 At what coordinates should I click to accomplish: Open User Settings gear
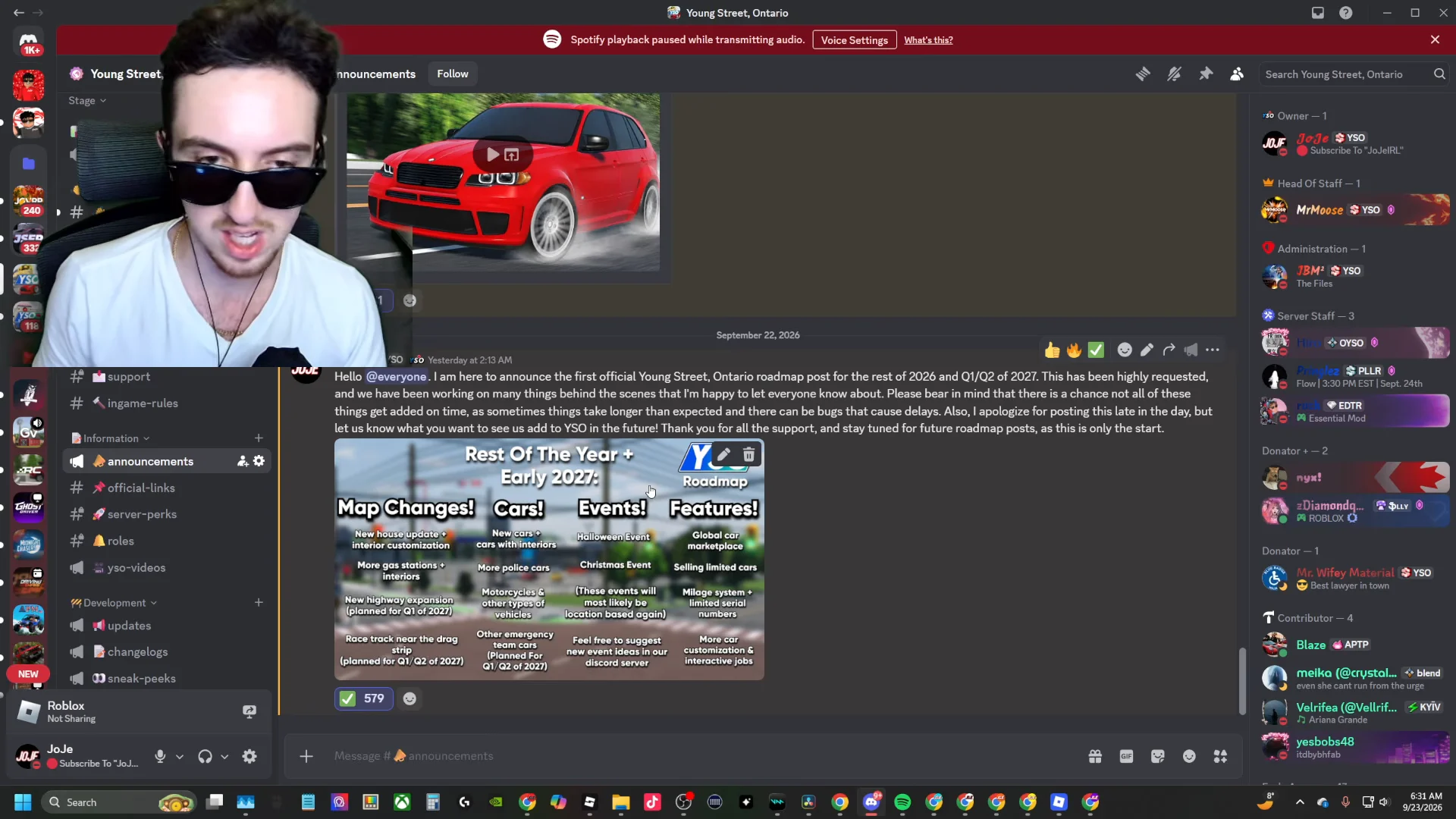click(249, 756)
